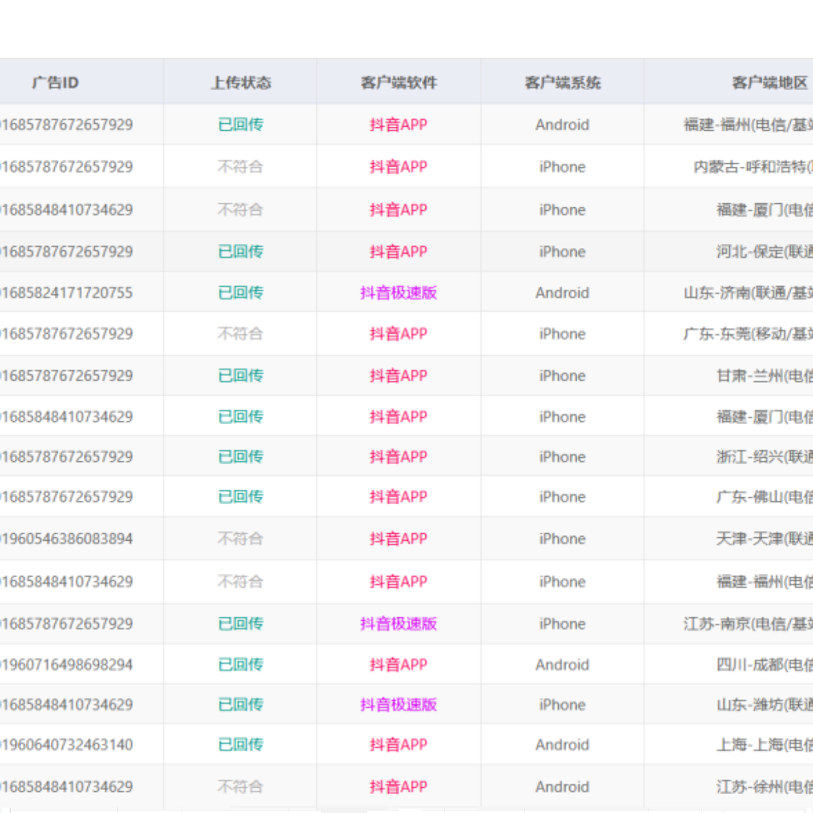This screenshot has height=813, width=813.
Task: Click the 上传状态 column header
Action: tap(240, 83)
